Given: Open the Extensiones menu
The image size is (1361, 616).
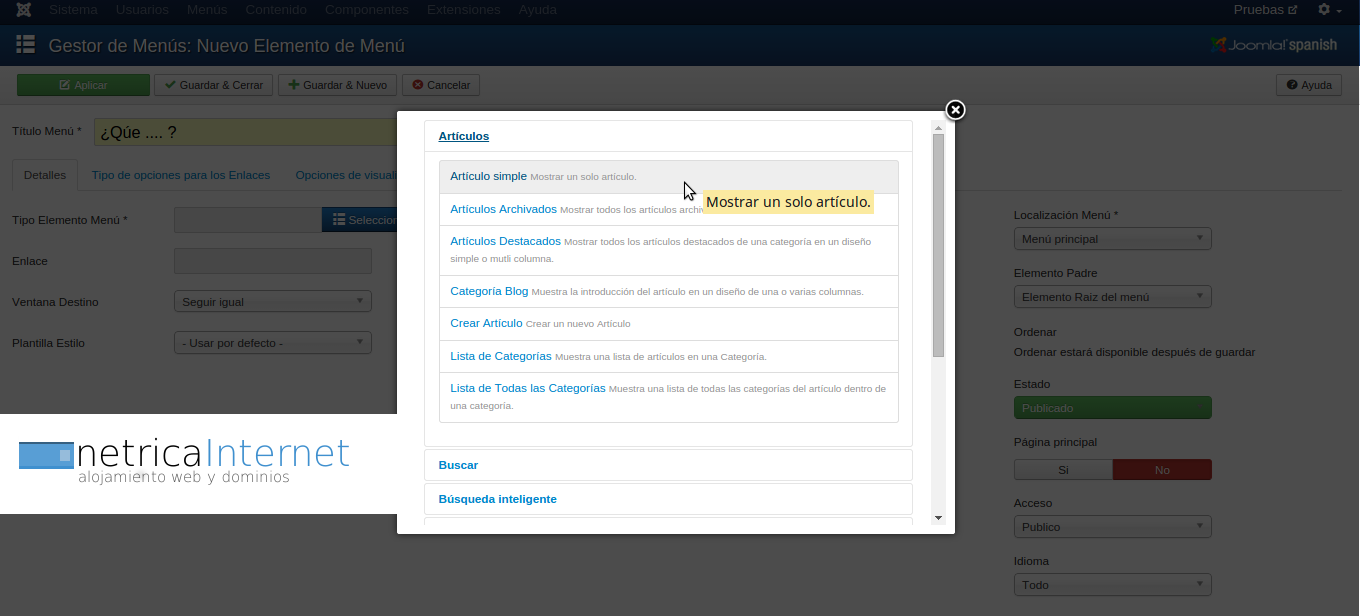Looking at the screenshot, I should click(463, 10).
